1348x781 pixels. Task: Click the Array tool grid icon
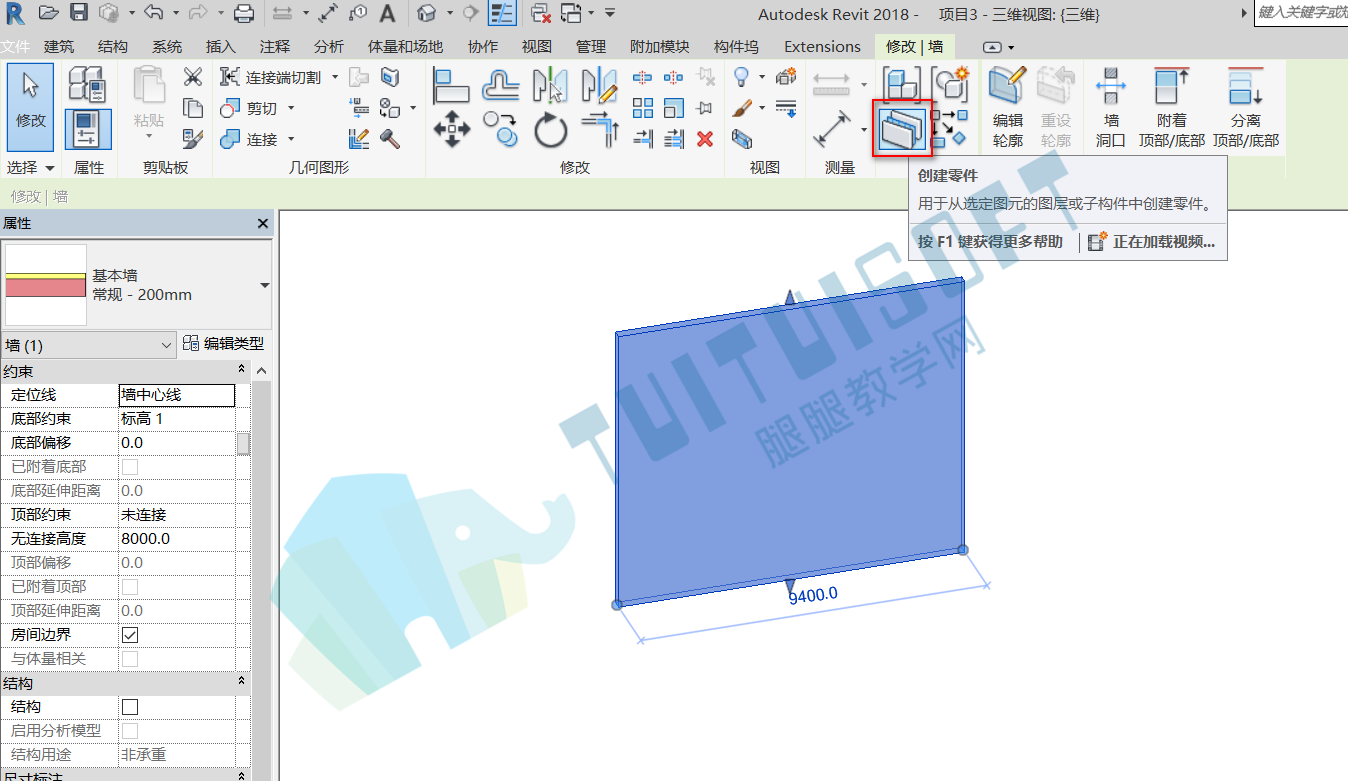coord(643,108)
